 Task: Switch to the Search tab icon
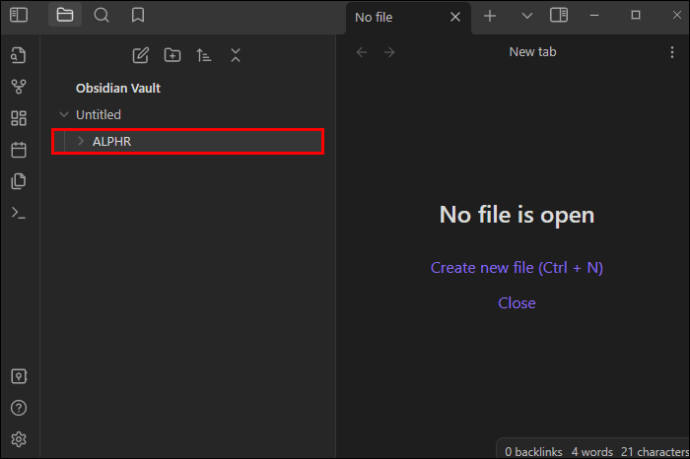point(101,15)
